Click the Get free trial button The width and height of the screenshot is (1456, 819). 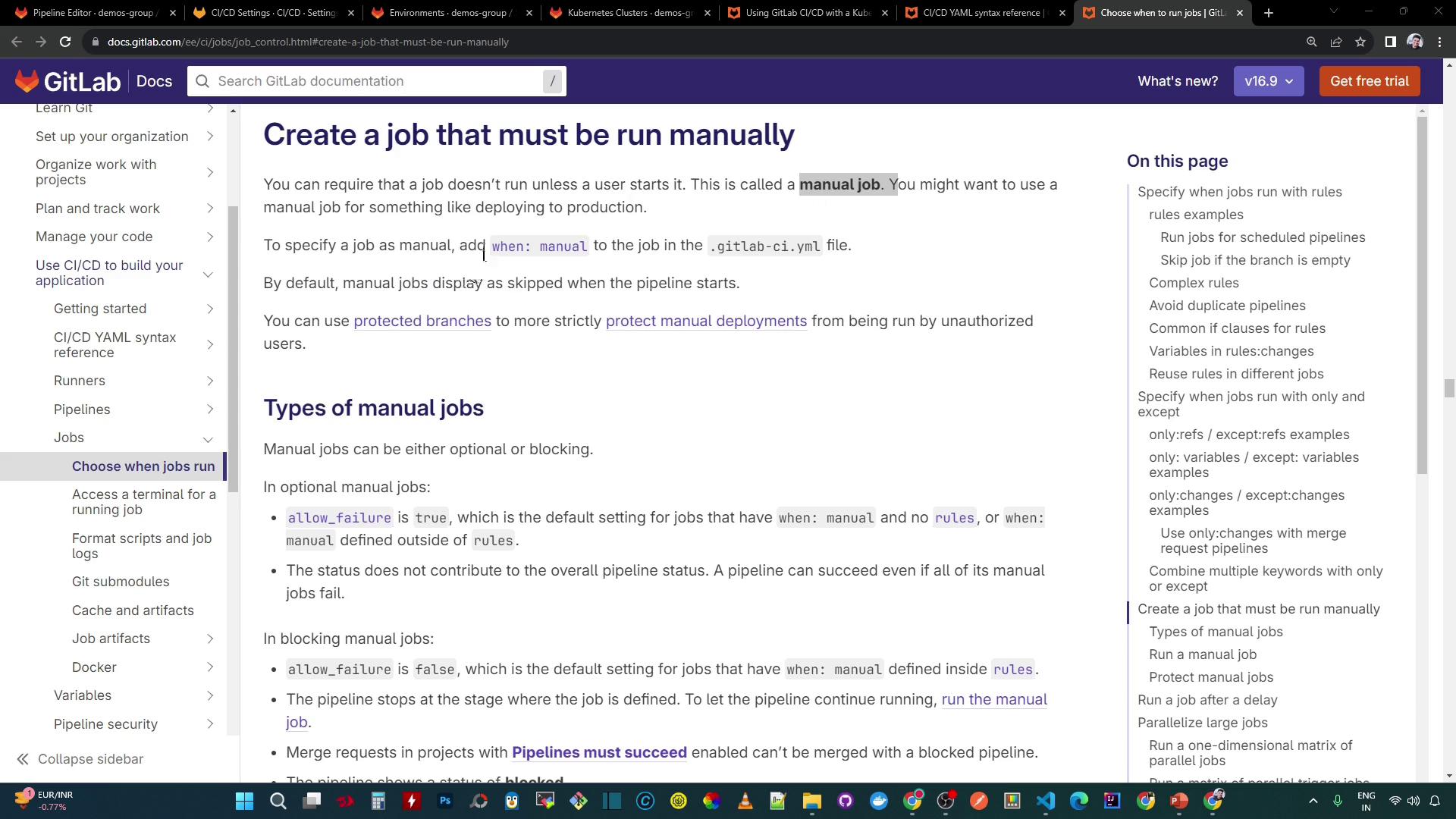(x=1369, y=81)
